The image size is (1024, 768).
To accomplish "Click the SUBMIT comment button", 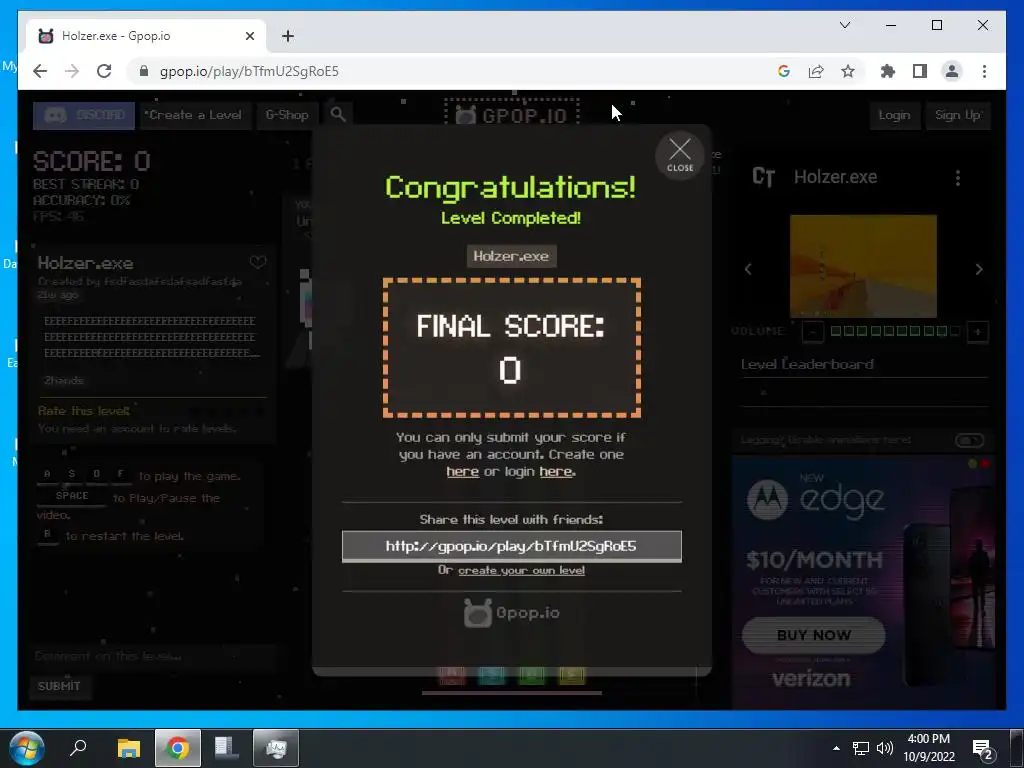I will tap(59, 686).
